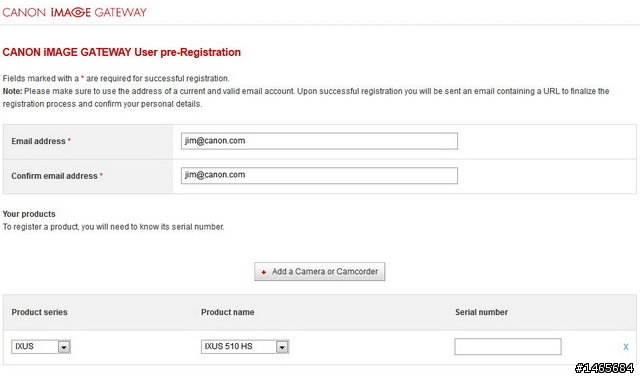Focus the Confirm email address input field

coord(319,176)
